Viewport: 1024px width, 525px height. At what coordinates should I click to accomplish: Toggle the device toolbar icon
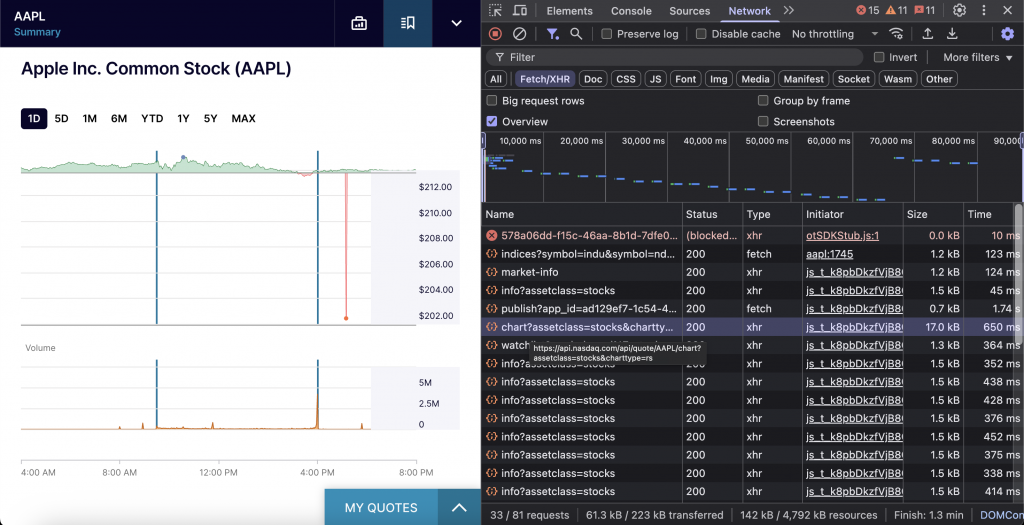[520, 10]
